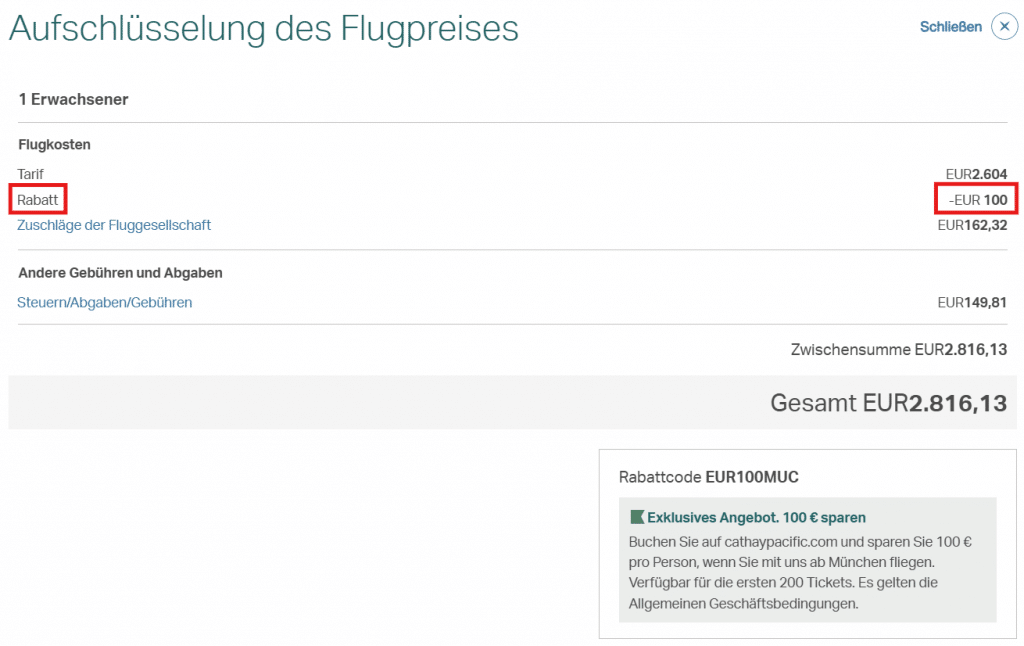The height and width of the screenshot is (646, 1024).
Task: Click the Flugkosten section heading
Action: [54, 145]
